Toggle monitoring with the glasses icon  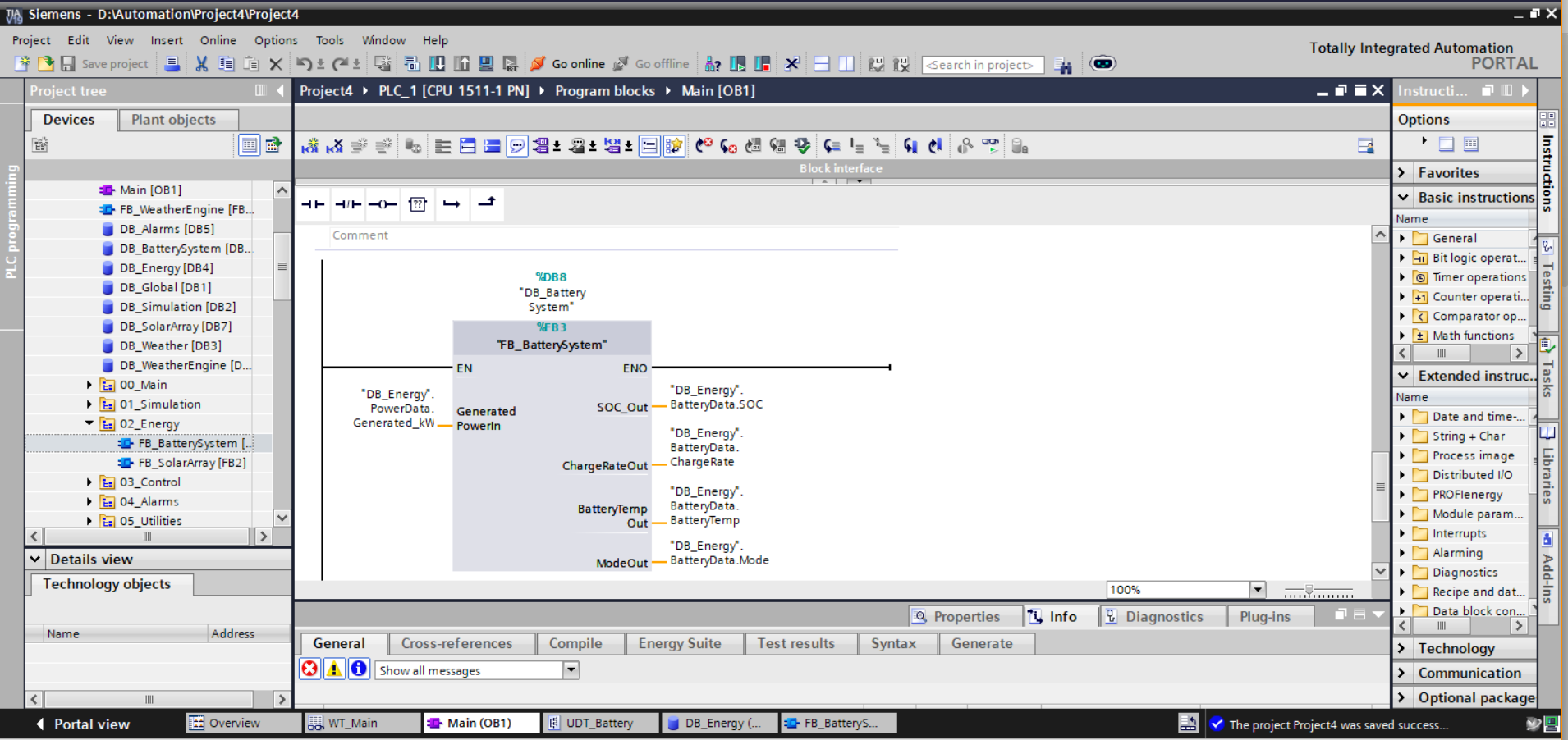point(991,146)
